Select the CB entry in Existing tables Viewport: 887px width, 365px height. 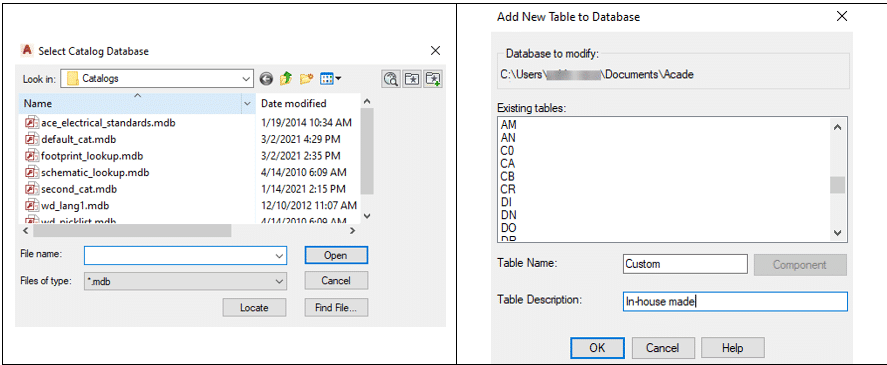point(508,176)
